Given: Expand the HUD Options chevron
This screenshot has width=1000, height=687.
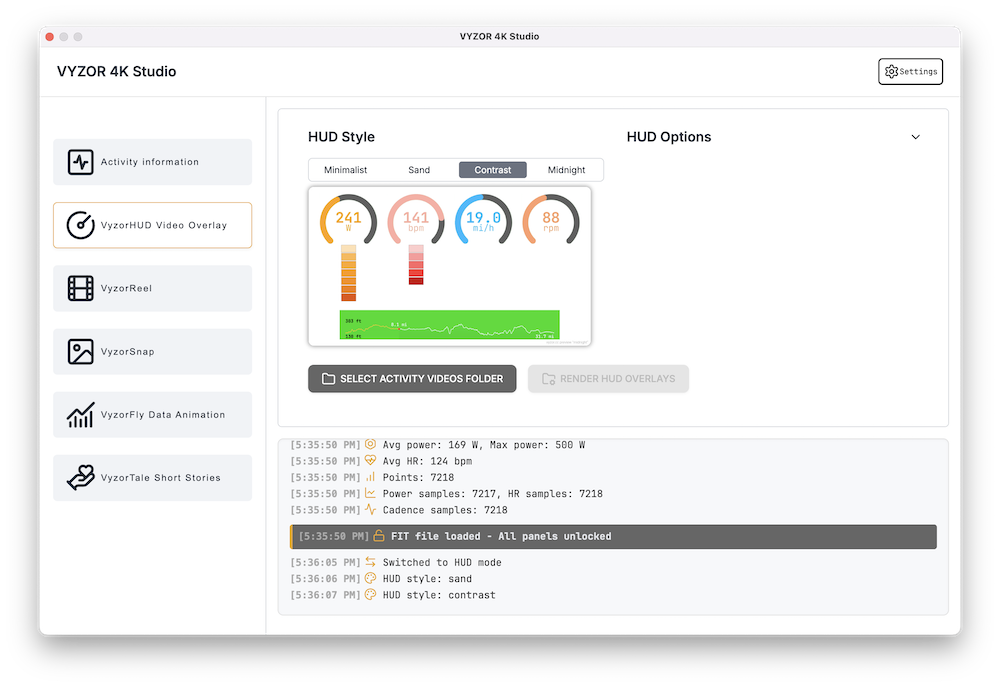Looking at the screenshot, I should tap(915, 137).
